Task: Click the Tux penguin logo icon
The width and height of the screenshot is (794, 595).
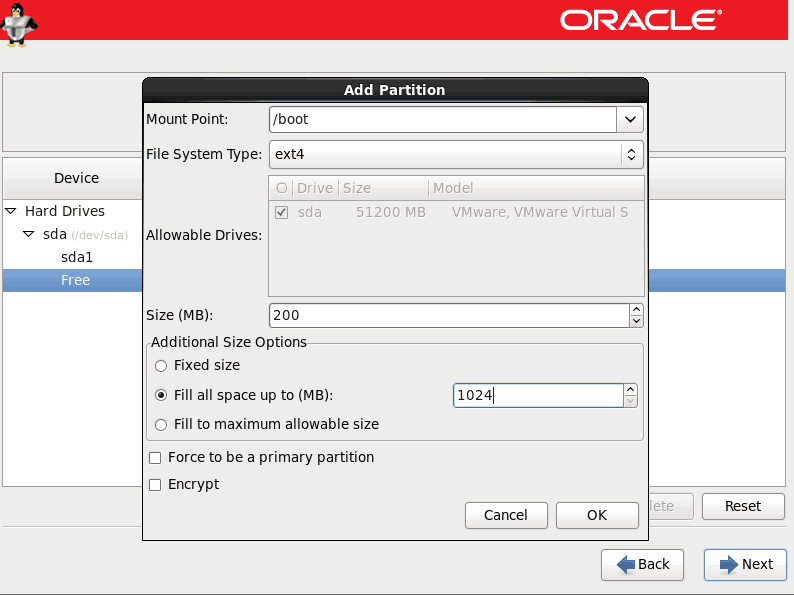Action: (x=18, y=24)
